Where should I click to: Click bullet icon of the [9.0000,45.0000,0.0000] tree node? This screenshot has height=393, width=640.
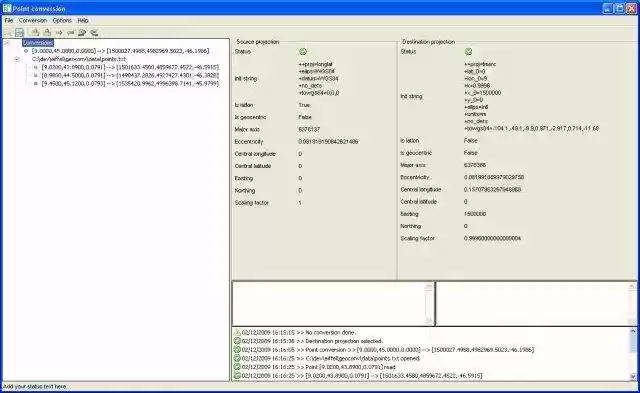[26, 51]
